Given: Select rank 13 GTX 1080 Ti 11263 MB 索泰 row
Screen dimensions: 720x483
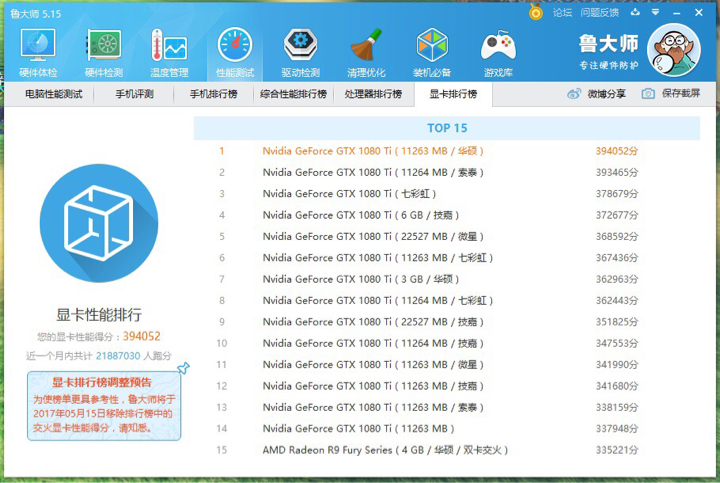Looking at the screenshot, I should pos(447,407).
